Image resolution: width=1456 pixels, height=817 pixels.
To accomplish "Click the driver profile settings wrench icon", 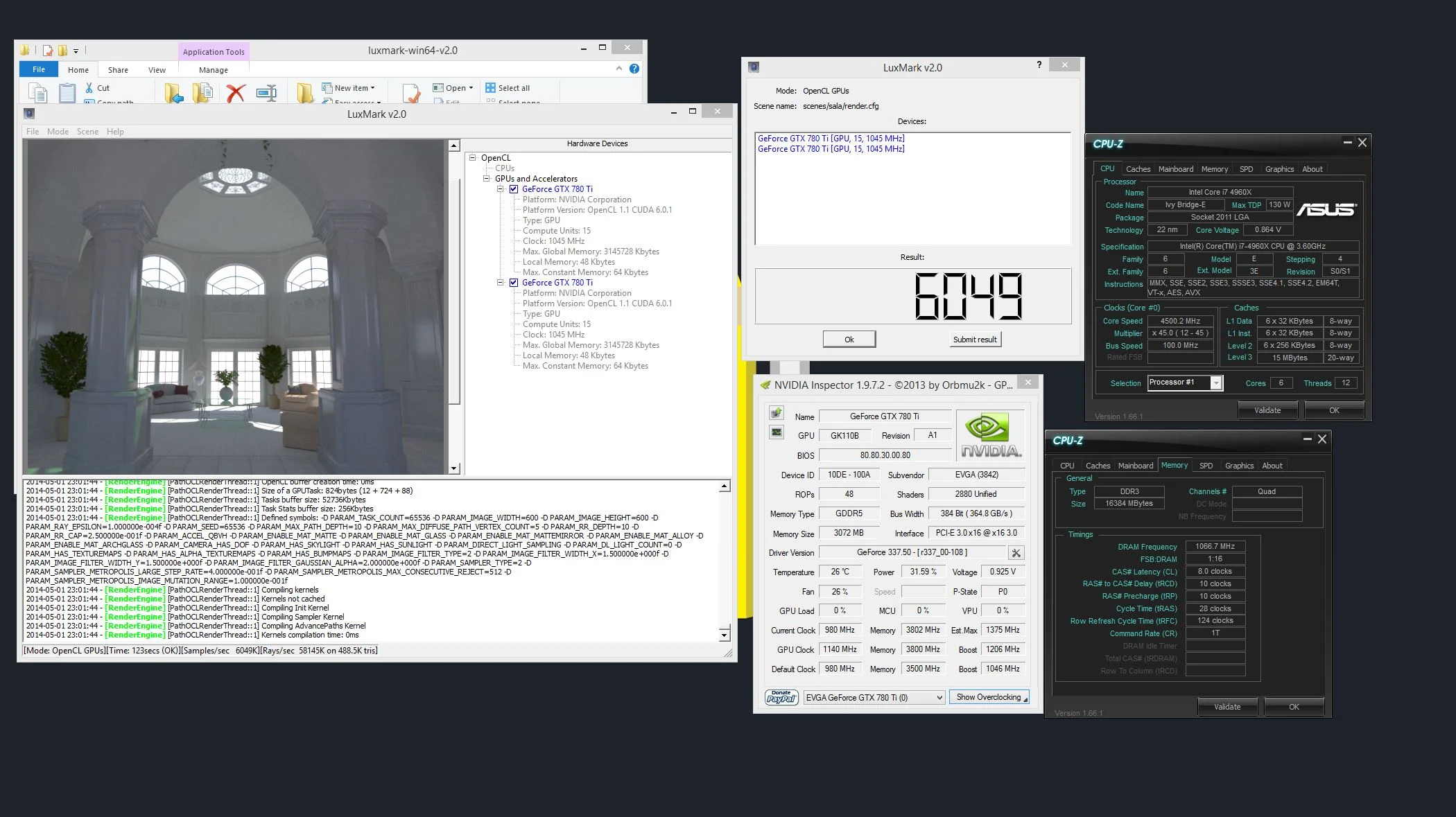I will (1016, 553).
